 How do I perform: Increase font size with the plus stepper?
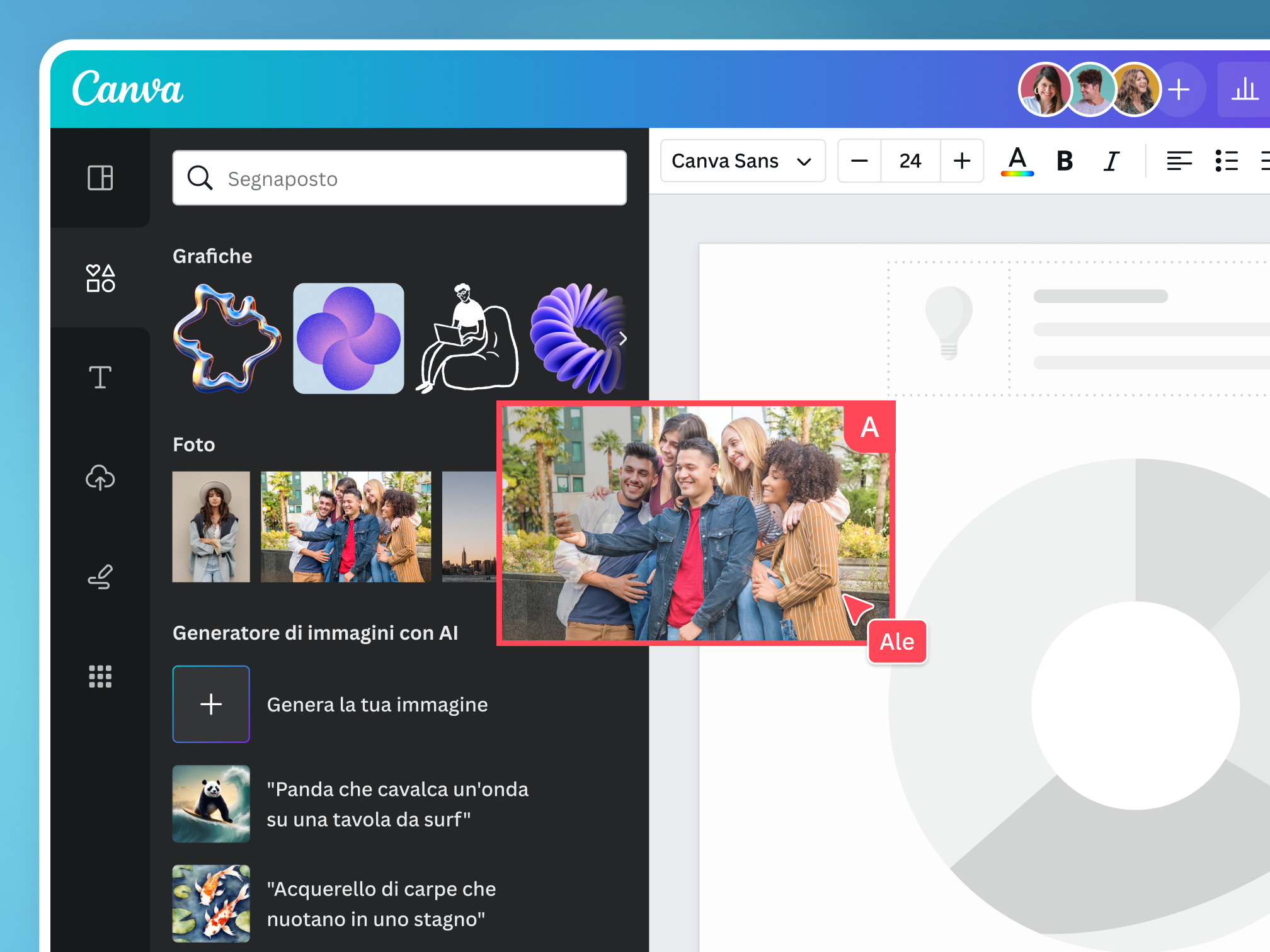pyautogui.click(x=962, y=161)
